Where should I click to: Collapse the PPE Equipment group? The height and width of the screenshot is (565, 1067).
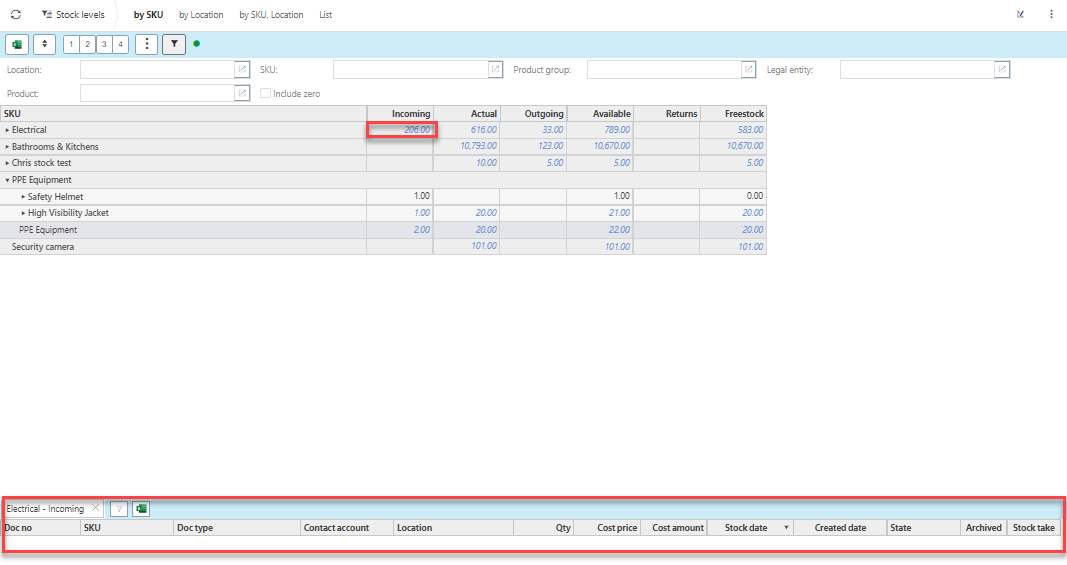click(7, 180)
